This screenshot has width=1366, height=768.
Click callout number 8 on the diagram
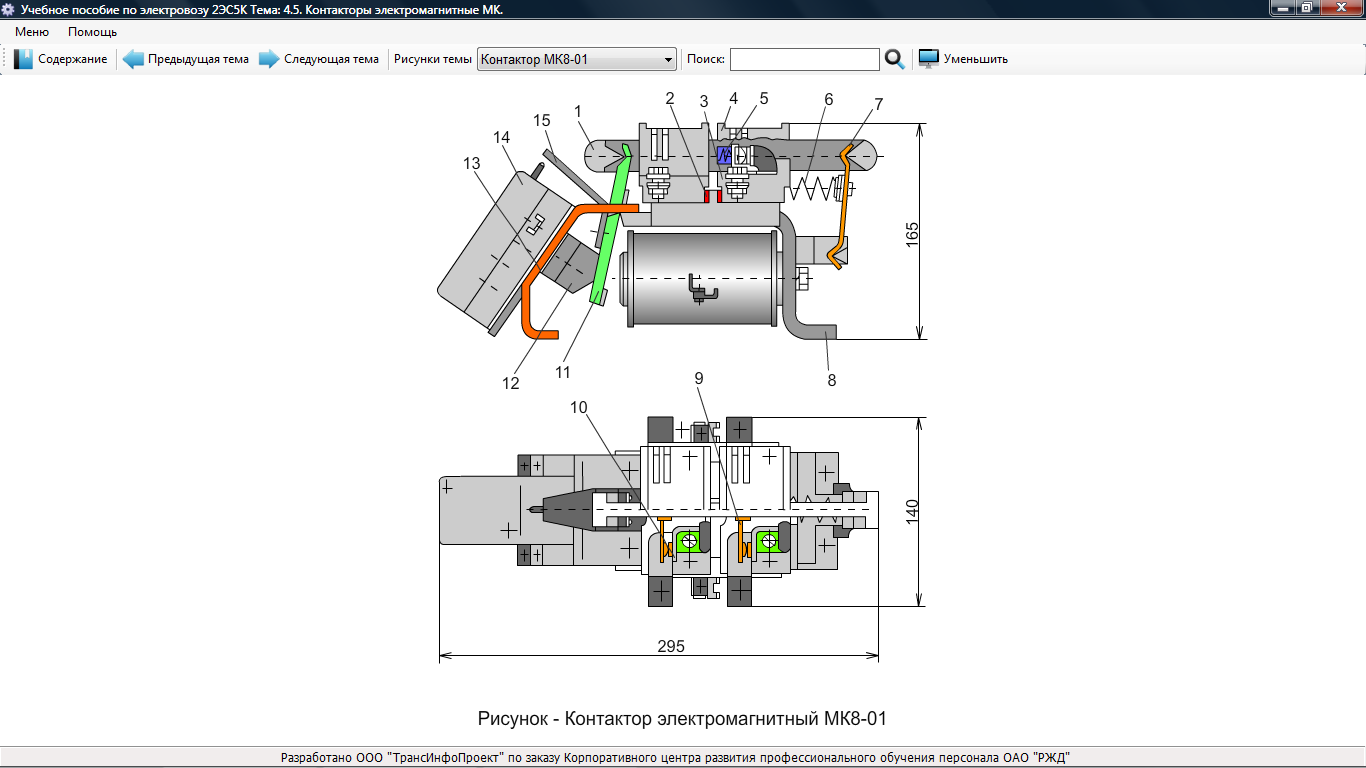[x=832, y=380]
